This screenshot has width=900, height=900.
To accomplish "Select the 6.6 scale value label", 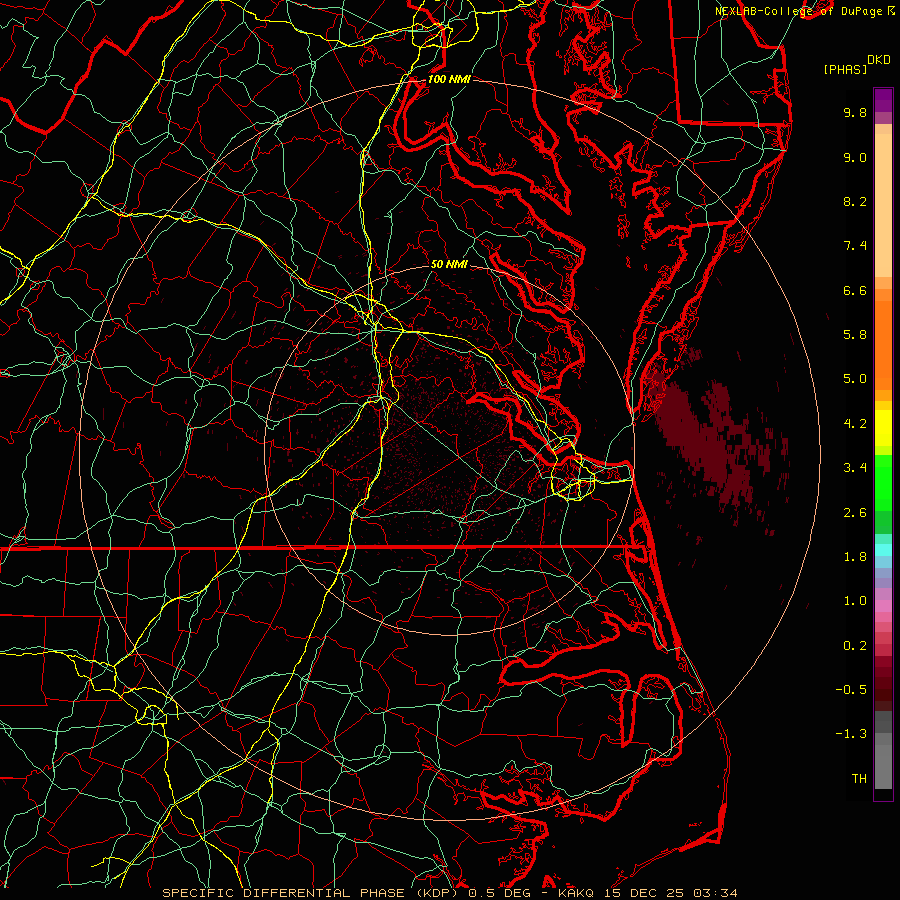I will [855, 290].
